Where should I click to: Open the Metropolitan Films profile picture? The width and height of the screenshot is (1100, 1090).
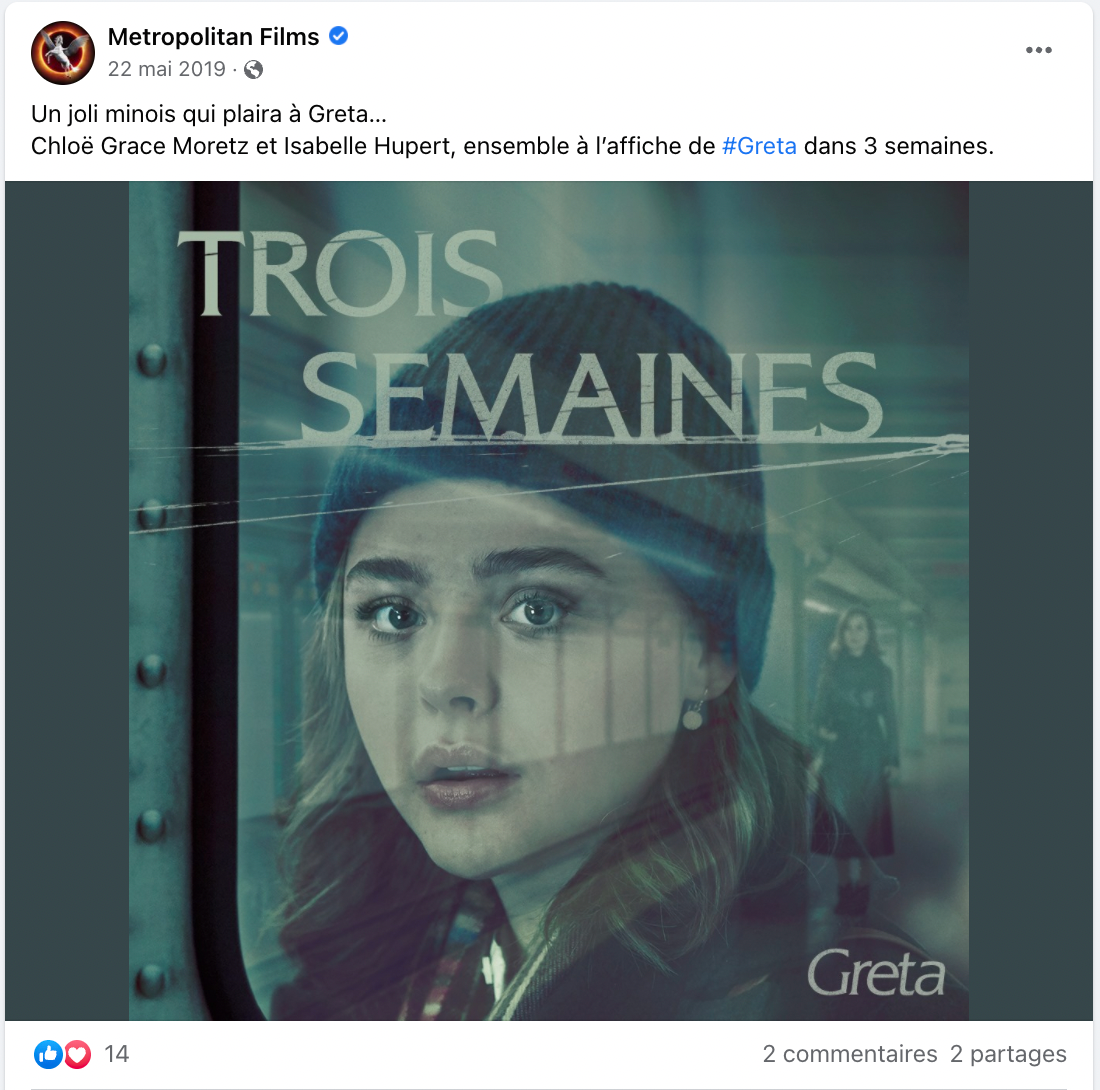(62, 53)
